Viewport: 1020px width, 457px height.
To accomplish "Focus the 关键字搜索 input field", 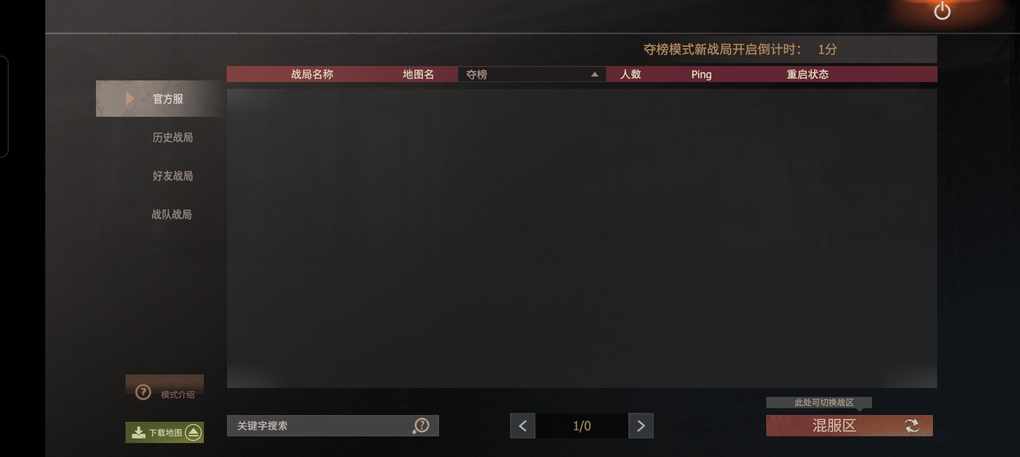I will (x=332, y=426).
